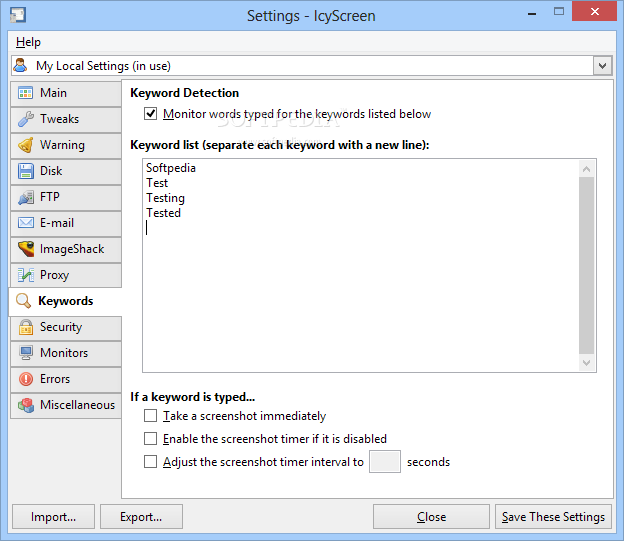Image resolution: width=624 pixels, height=541 pixels.
Task: Open the Tweaks settings tab
Action: coord(66,119)
